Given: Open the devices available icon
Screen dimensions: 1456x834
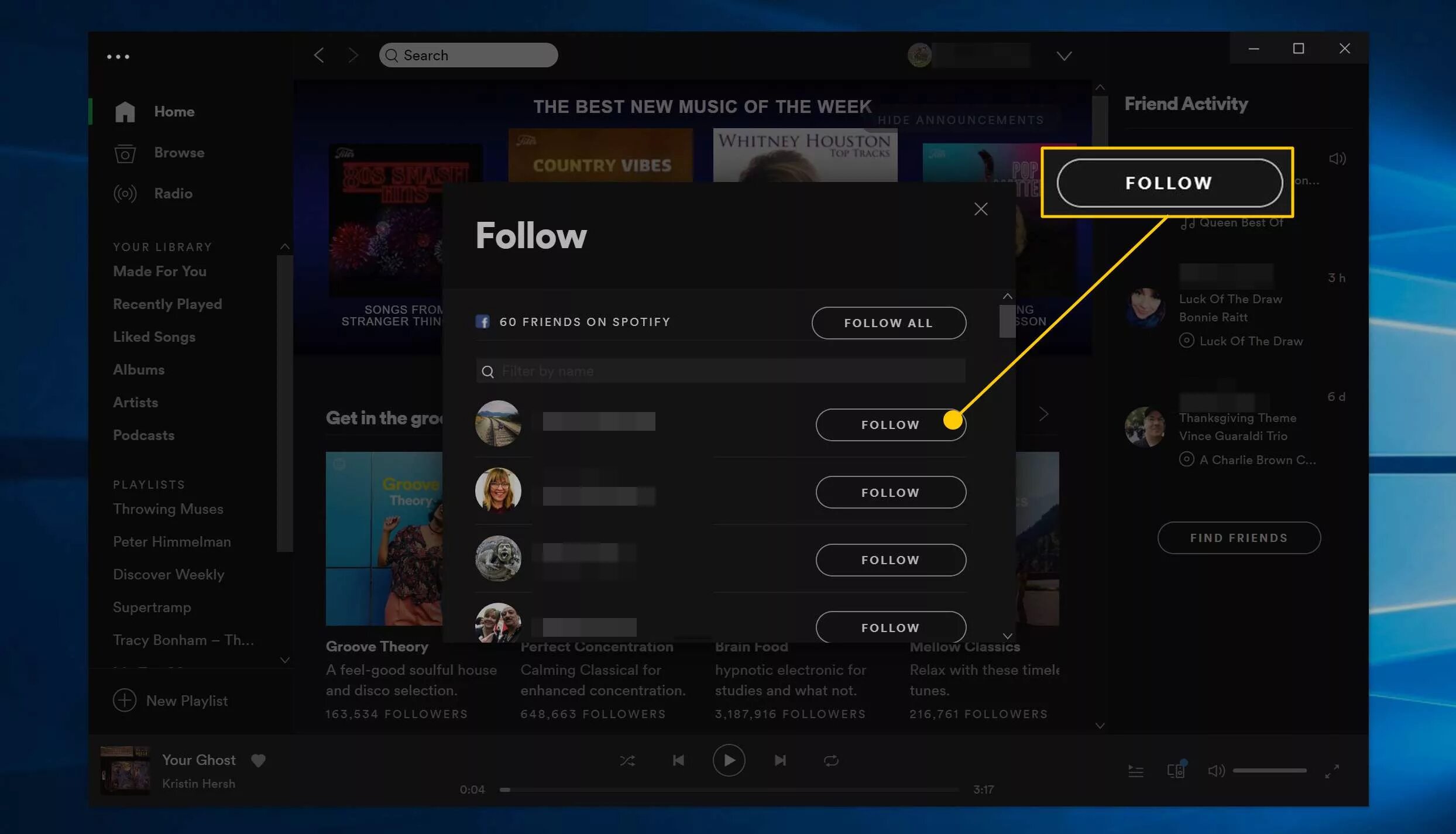Looking at the screenshot, I should (1176, 770).
